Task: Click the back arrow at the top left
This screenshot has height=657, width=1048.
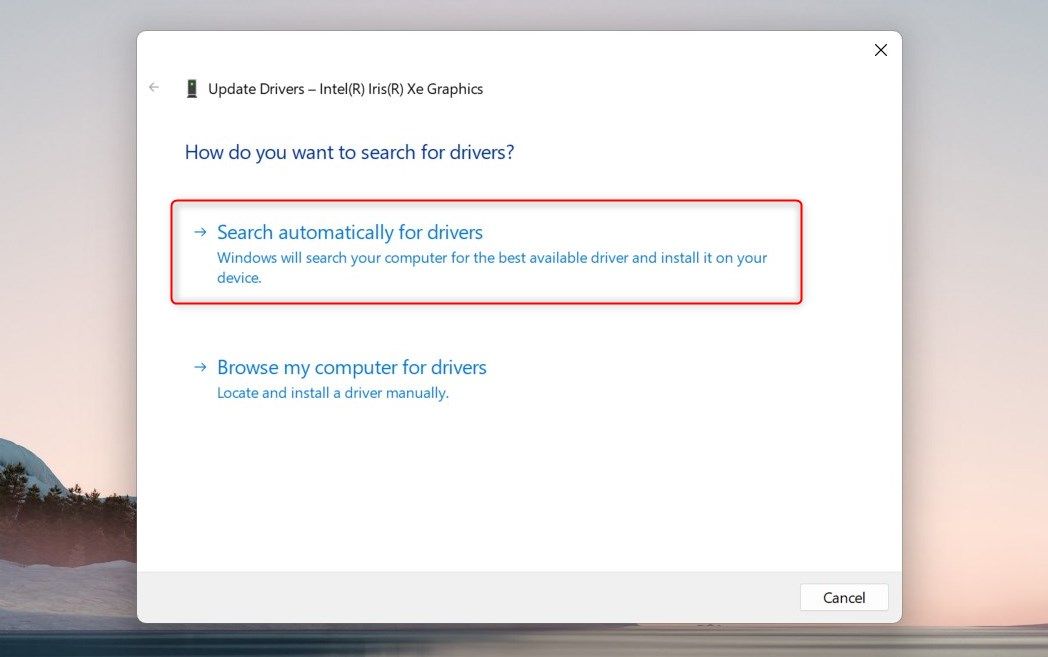Action: 153,87
